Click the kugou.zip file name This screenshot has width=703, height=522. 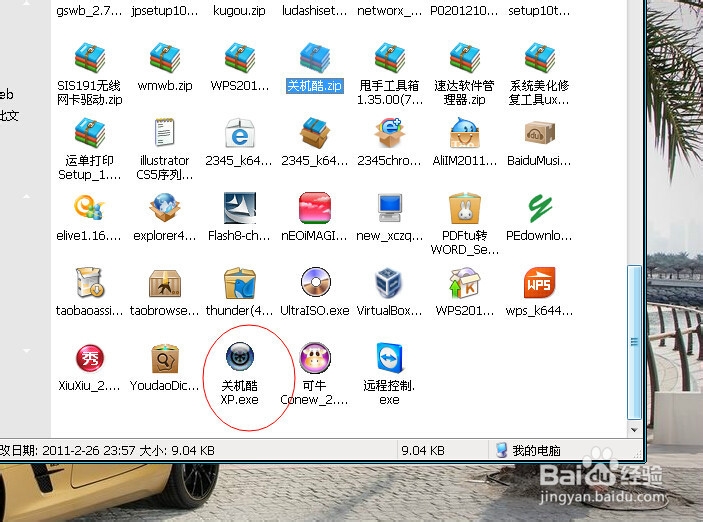pos(239,11)
